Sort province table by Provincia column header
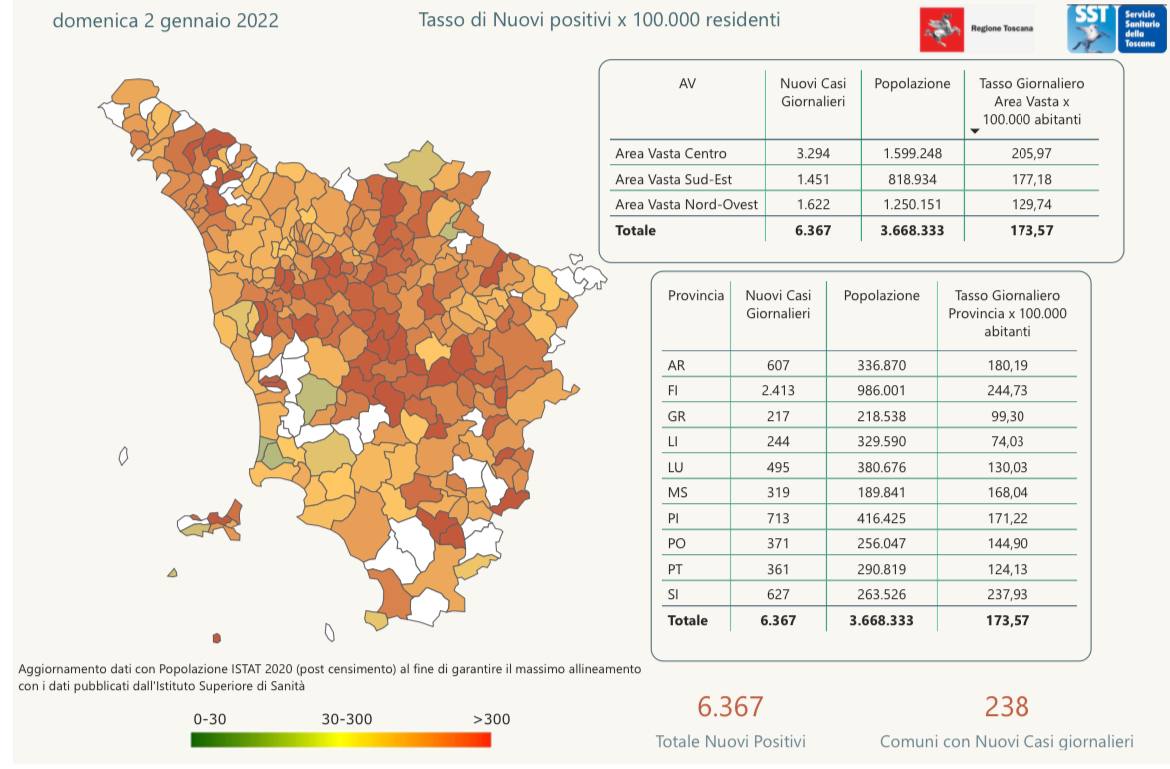 coord(695,296)
